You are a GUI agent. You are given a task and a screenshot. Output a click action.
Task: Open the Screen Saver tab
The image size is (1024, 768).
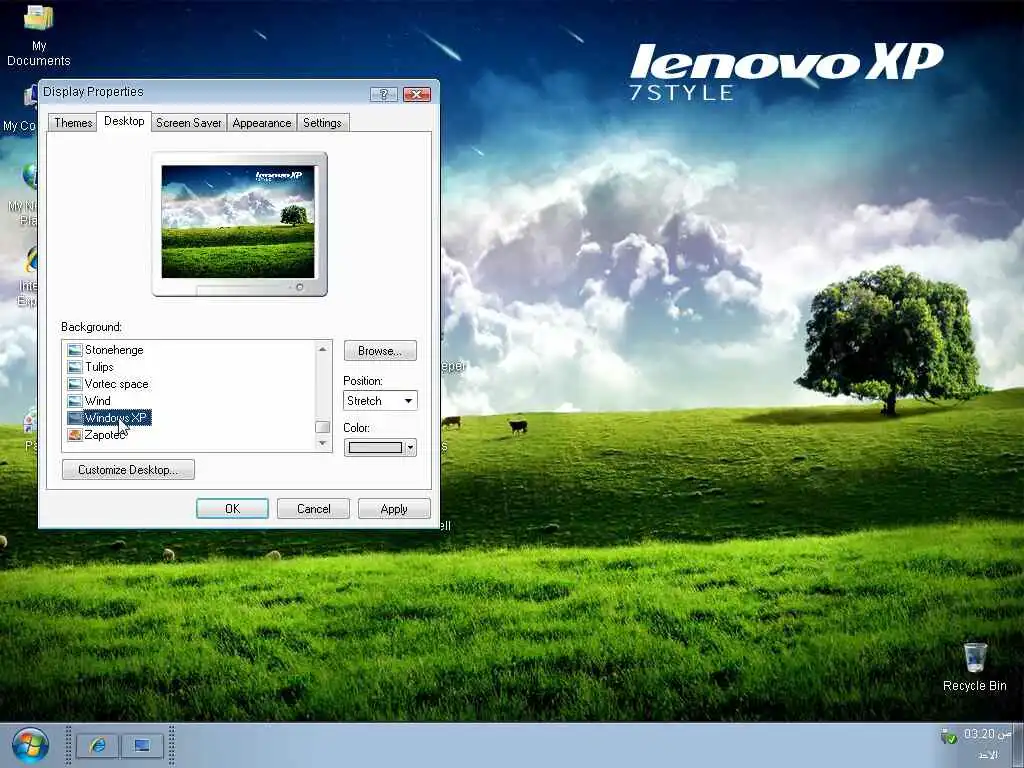click(189, 123)
